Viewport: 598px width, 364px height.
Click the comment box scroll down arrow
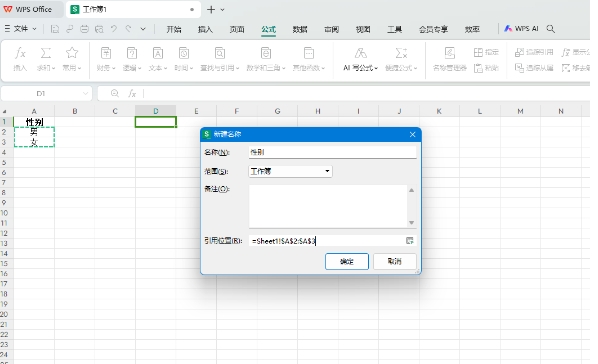(412, 222)
